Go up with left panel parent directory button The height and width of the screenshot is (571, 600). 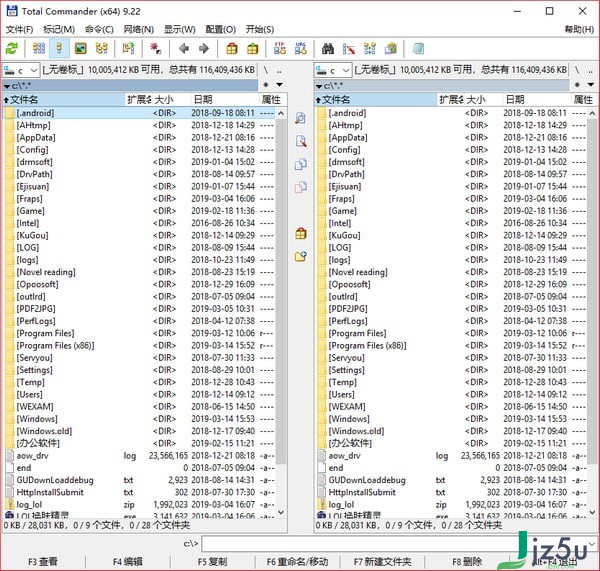[280, 70]
